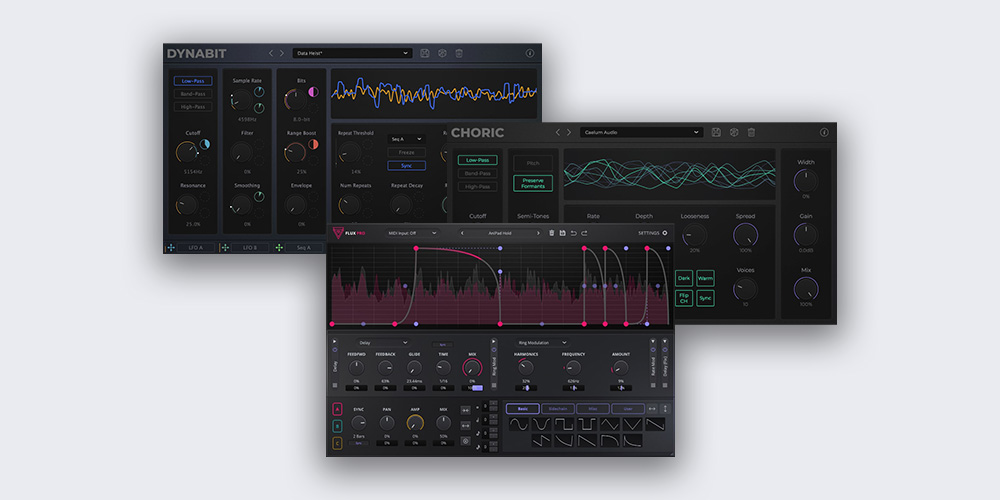The height and width of the screenshot is (500, 1000).
Task: Open Settings in Flux Pro
Action: click(653, 233)
